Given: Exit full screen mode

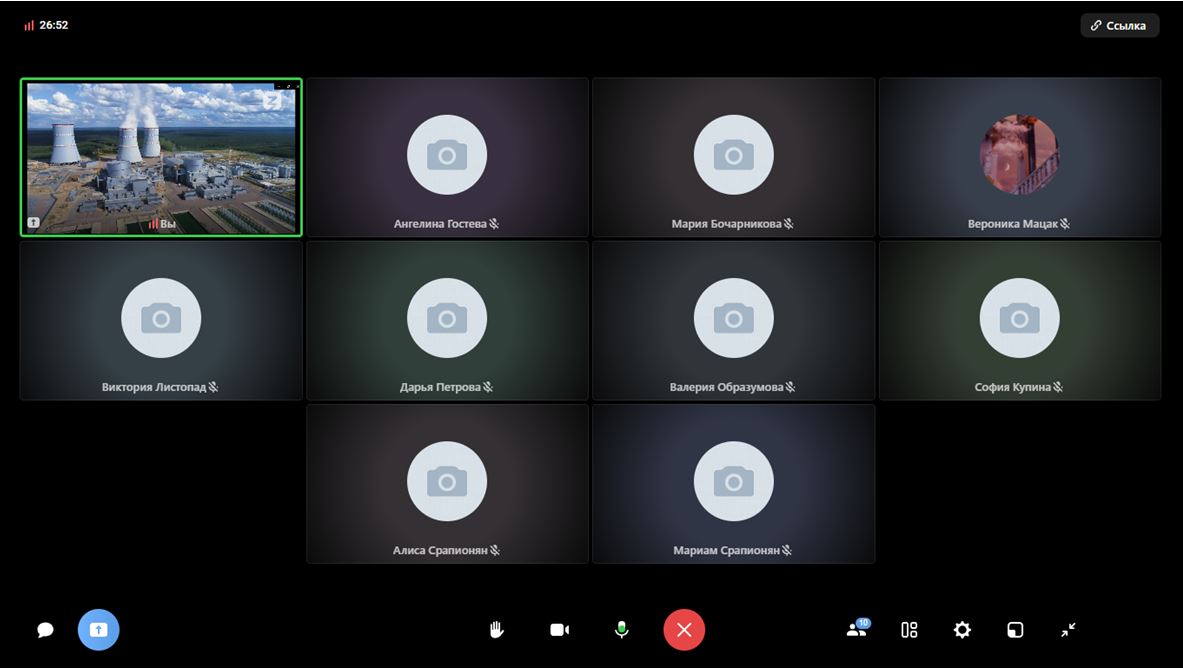Looking at the screenshot, I should 1068,630.
